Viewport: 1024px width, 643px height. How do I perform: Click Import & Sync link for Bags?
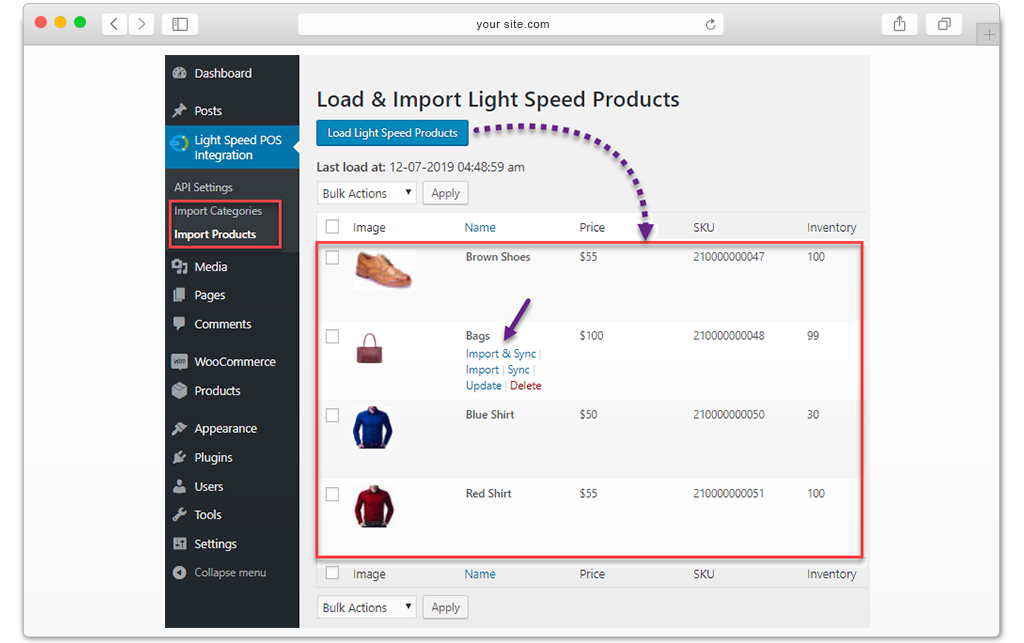500,354
